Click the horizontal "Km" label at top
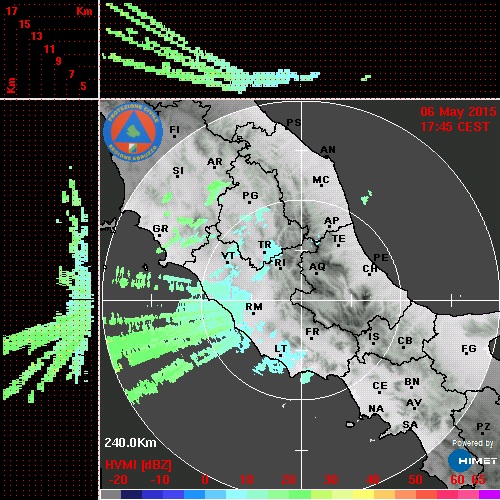 (x=84, y=11)
